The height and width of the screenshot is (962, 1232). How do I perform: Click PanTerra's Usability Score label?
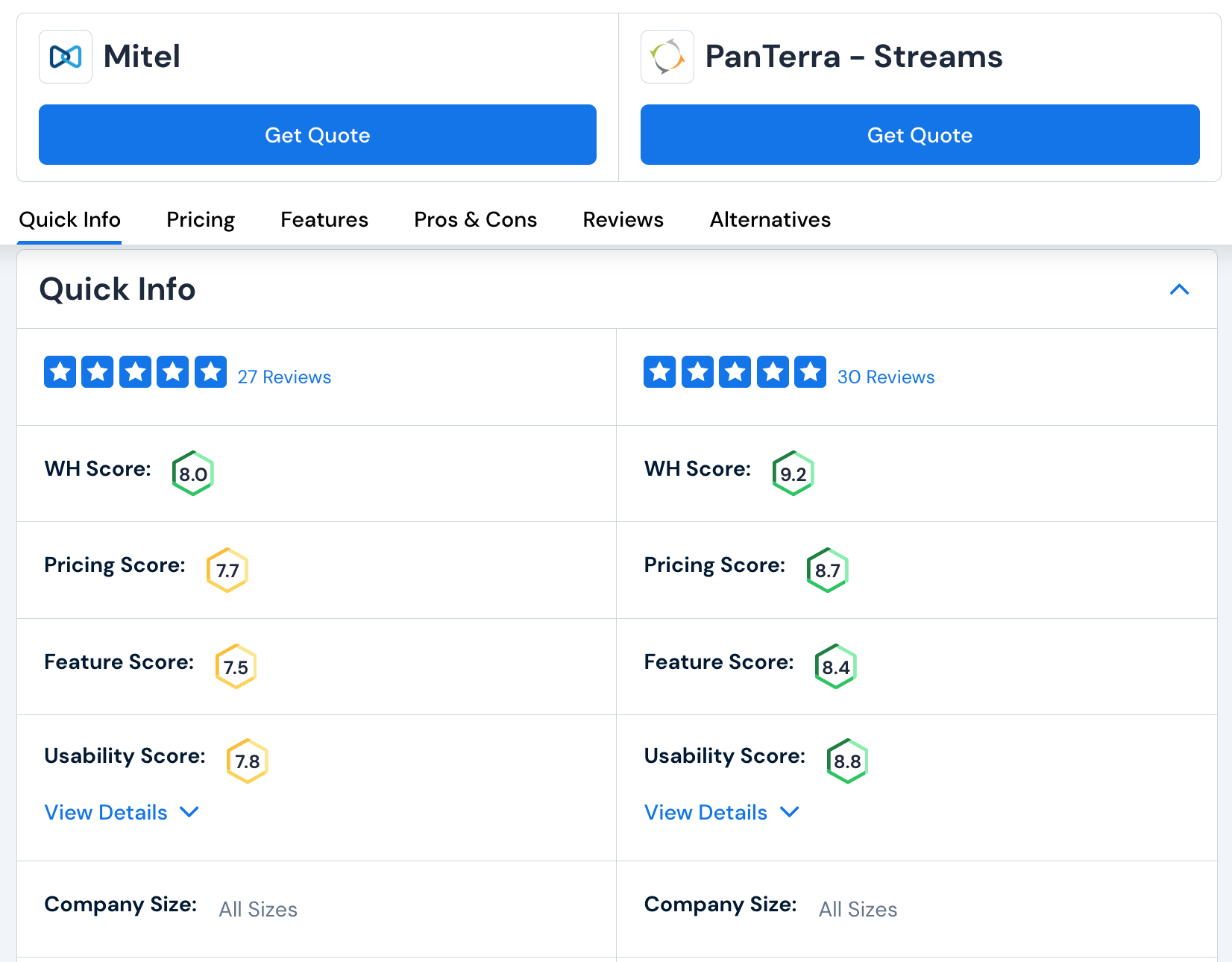tap(725, 756)
